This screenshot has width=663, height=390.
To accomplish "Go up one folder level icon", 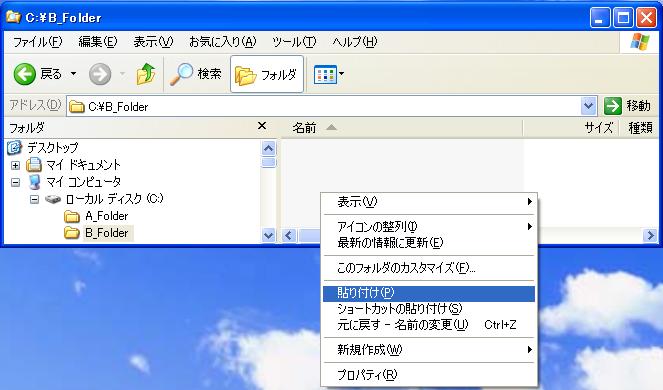I will [x=146, y=74].
